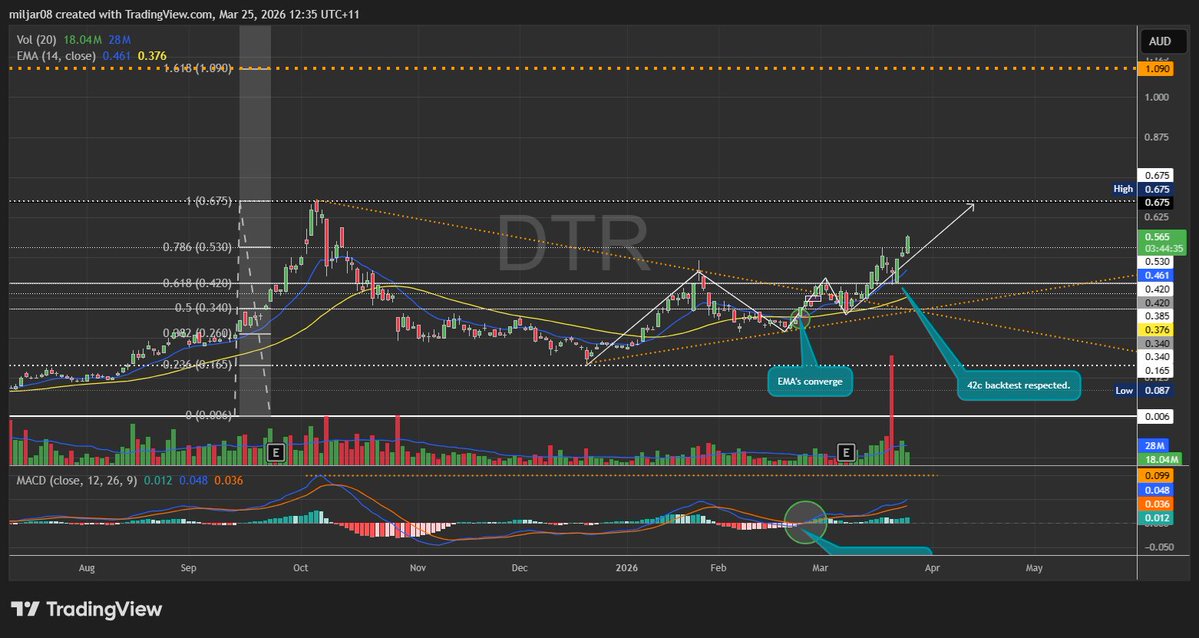Click the earnings 'E' marker near September
Screen dimensions: 1199x638
point(277,453)
